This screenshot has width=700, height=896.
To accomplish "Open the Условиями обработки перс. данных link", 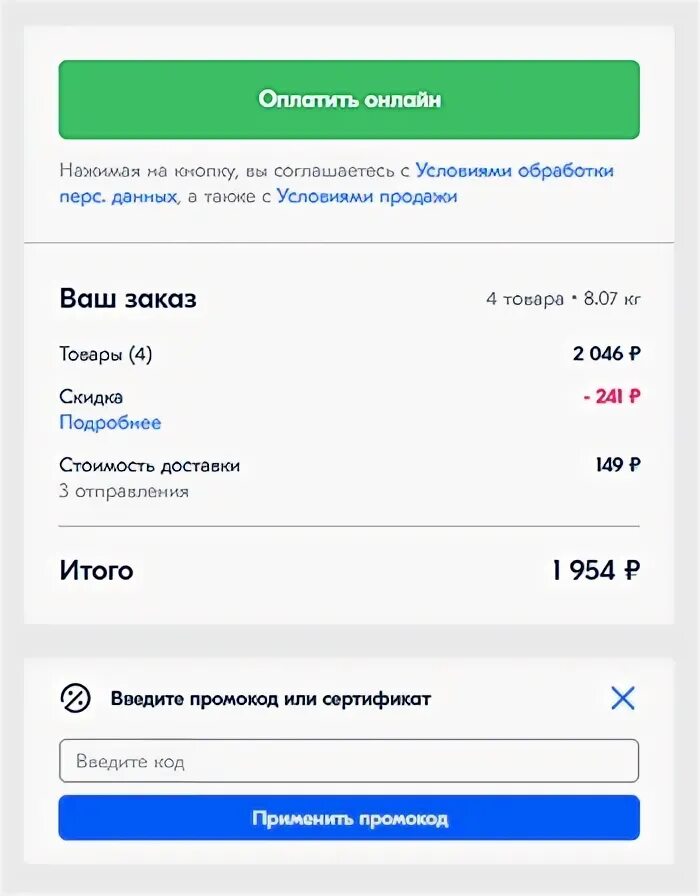I will (x=514, y=171).
